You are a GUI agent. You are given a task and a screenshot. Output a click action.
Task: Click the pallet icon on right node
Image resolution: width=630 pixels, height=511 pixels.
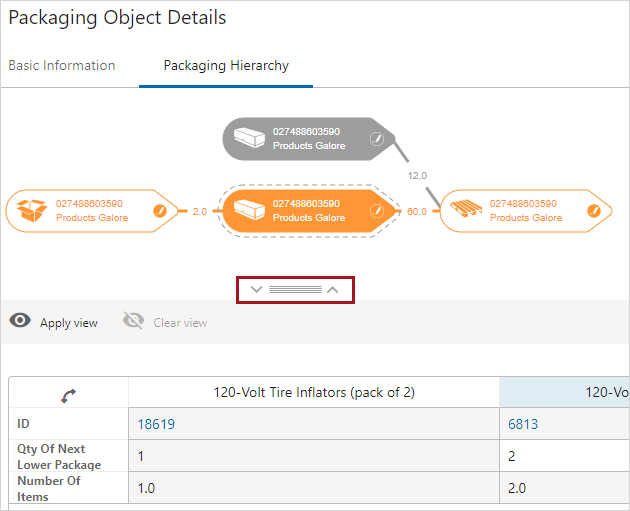pos(469,210)
